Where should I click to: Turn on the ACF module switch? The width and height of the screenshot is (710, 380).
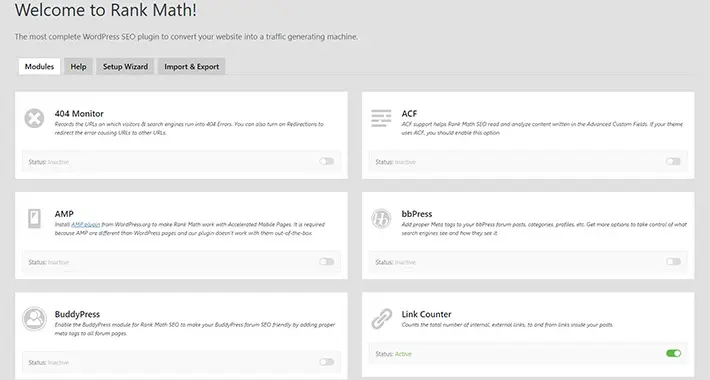673,161
